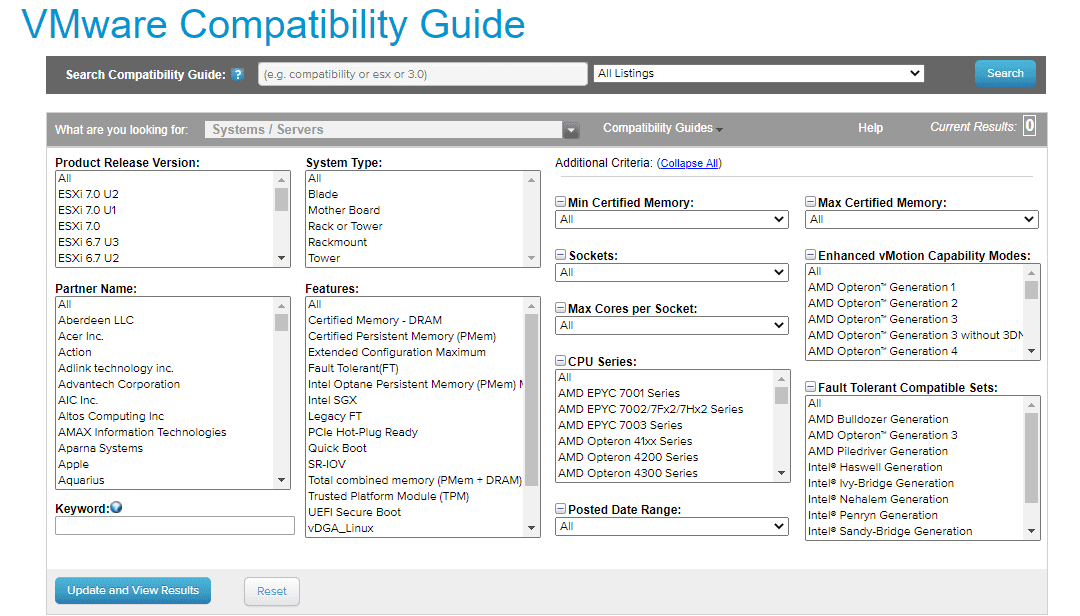Open the All Listings dropdown
1080x616 pixels.
[x=758, y=74]
